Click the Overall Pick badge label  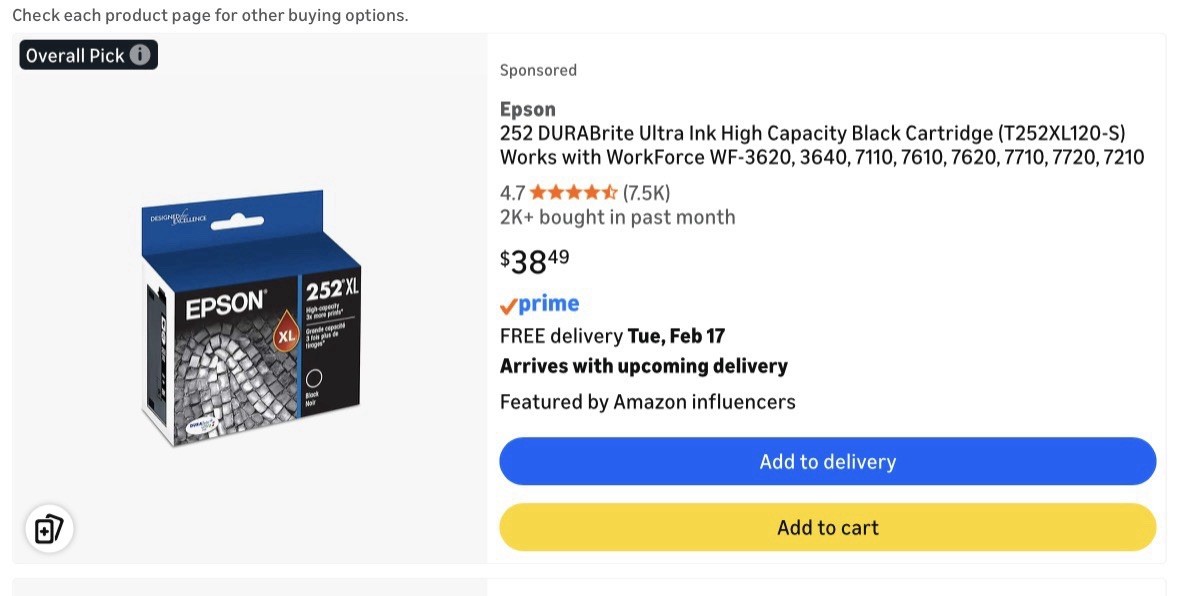click(x=75, y=55)
